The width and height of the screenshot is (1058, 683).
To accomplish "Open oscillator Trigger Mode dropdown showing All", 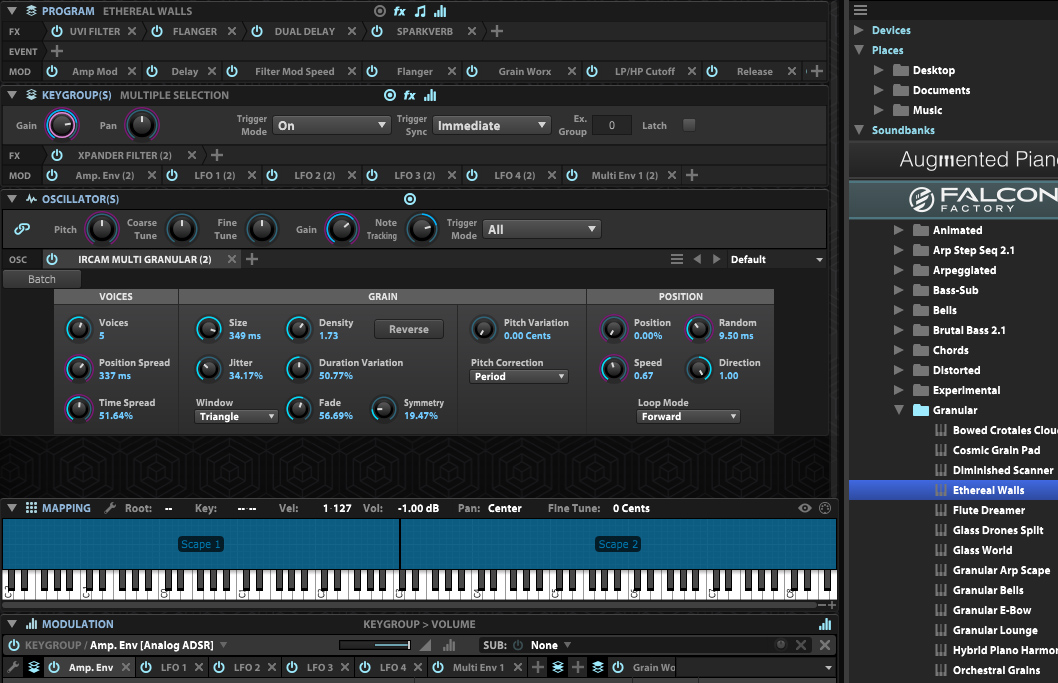I will click(x=542, y=229).
